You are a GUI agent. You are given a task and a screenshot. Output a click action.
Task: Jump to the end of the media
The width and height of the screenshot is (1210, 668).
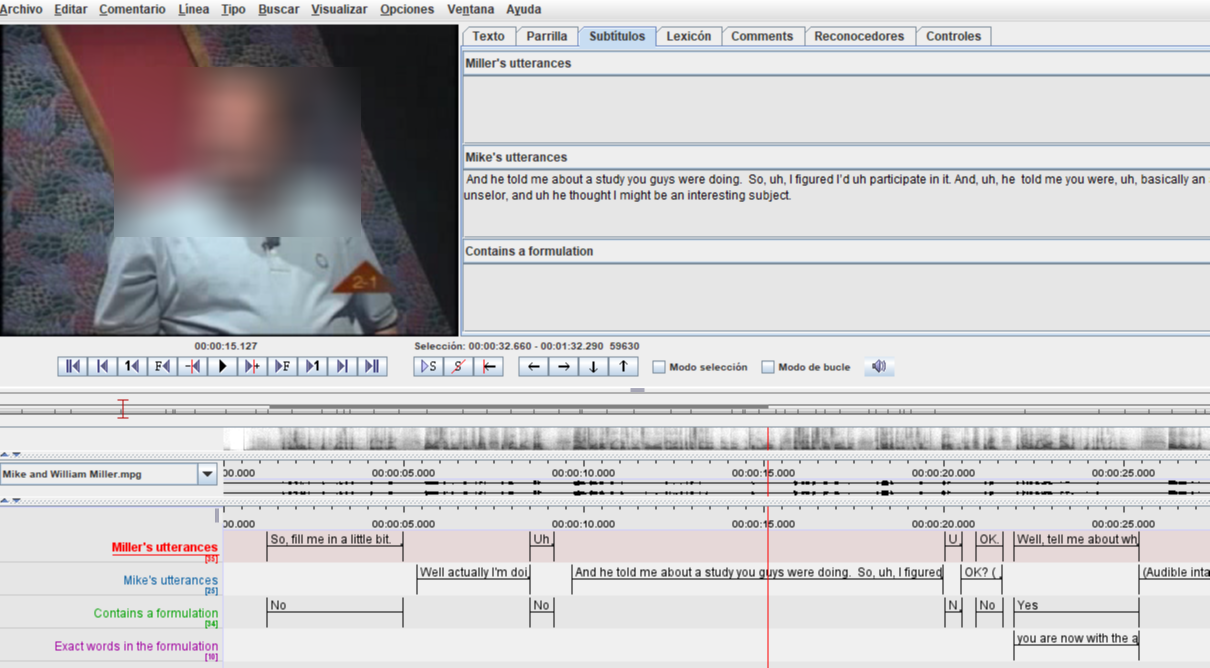[372, 367]
